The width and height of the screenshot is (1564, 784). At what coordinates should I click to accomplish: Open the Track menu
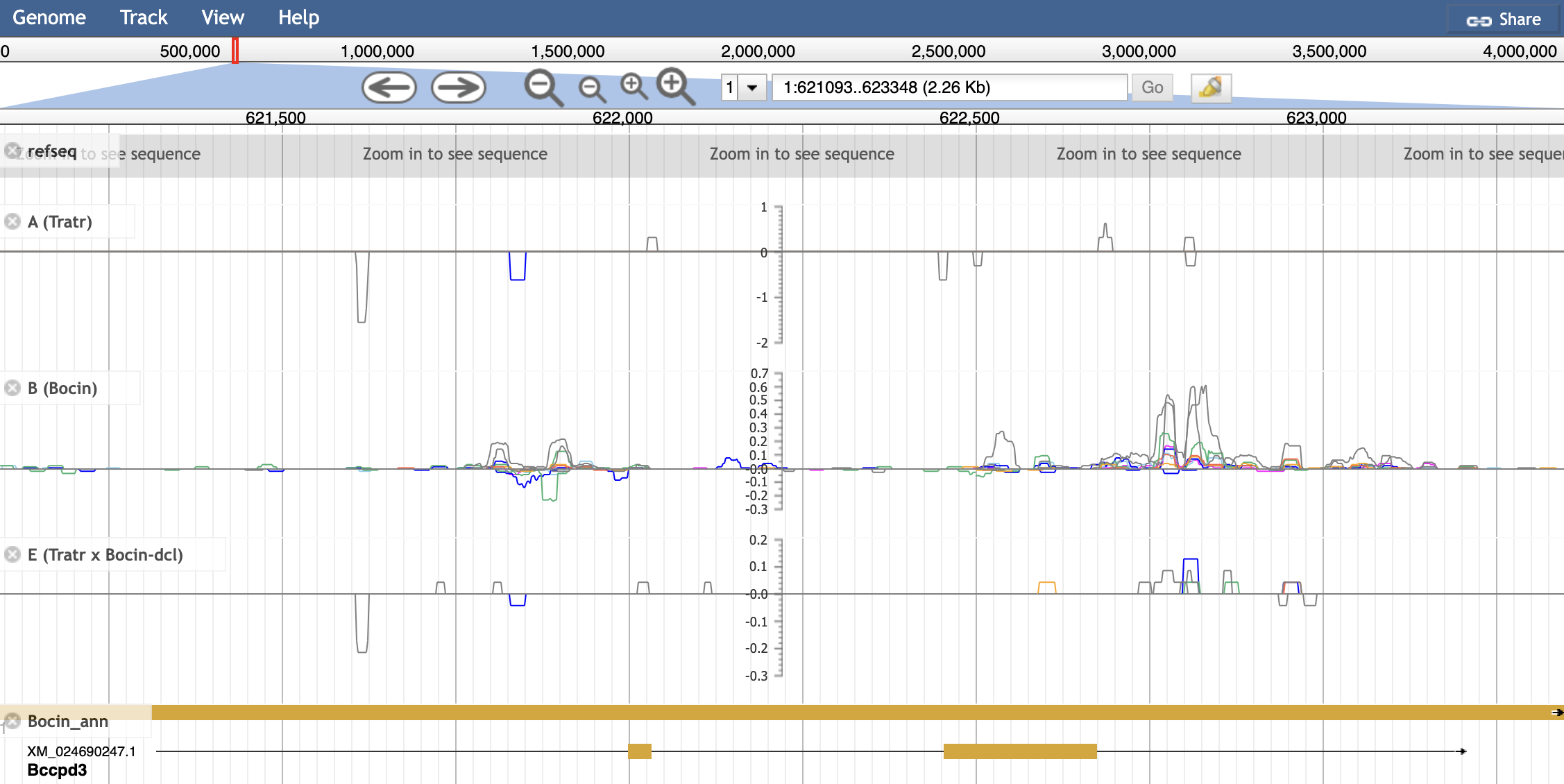[x=144, y=17]
